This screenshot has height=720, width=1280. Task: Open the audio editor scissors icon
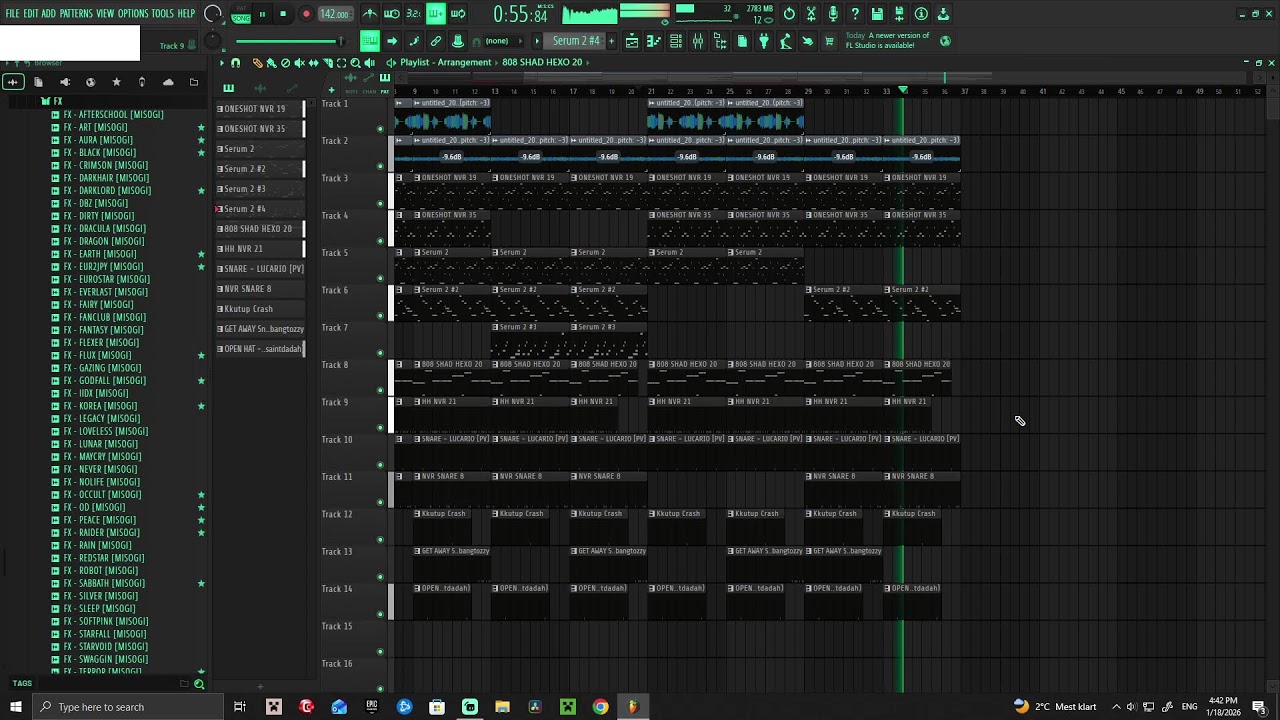[811, 14]
